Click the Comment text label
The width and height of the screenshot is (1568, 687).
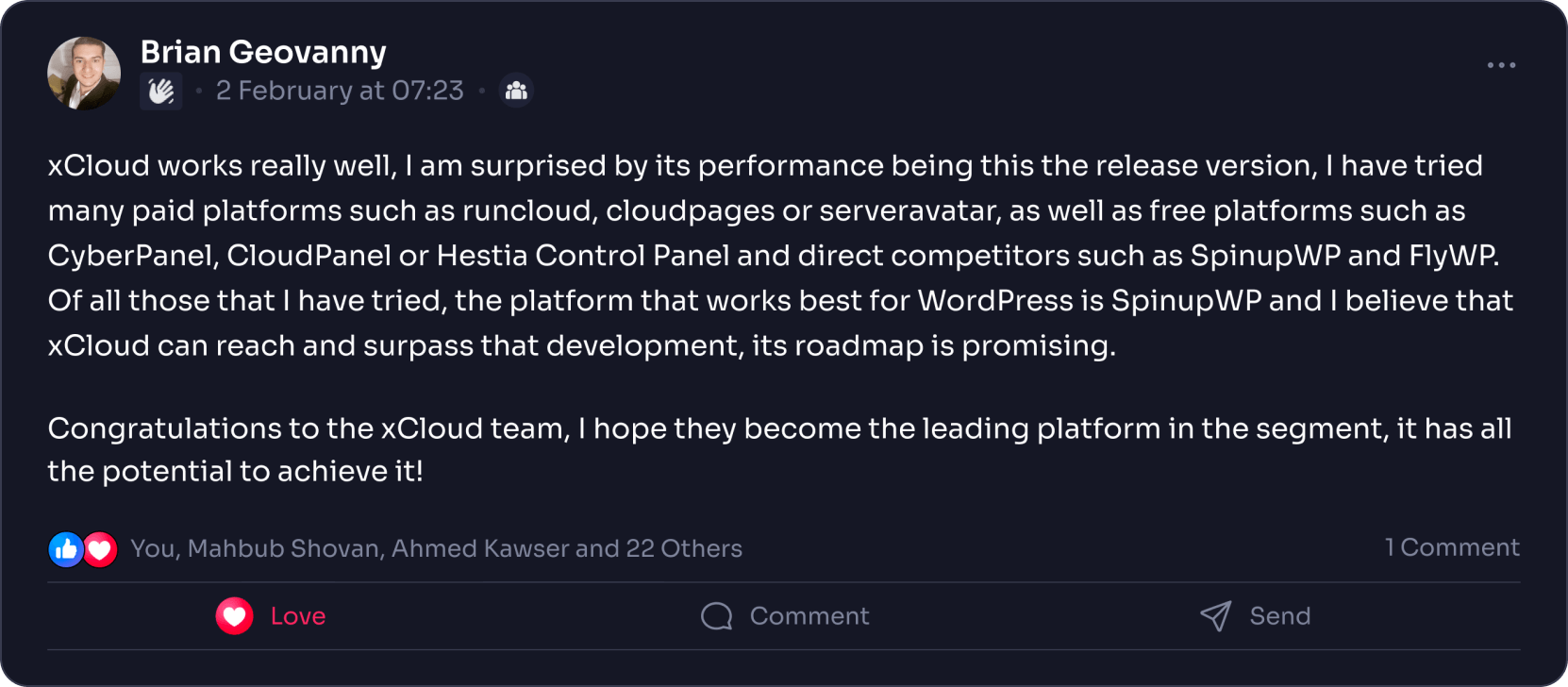[809, 616]
